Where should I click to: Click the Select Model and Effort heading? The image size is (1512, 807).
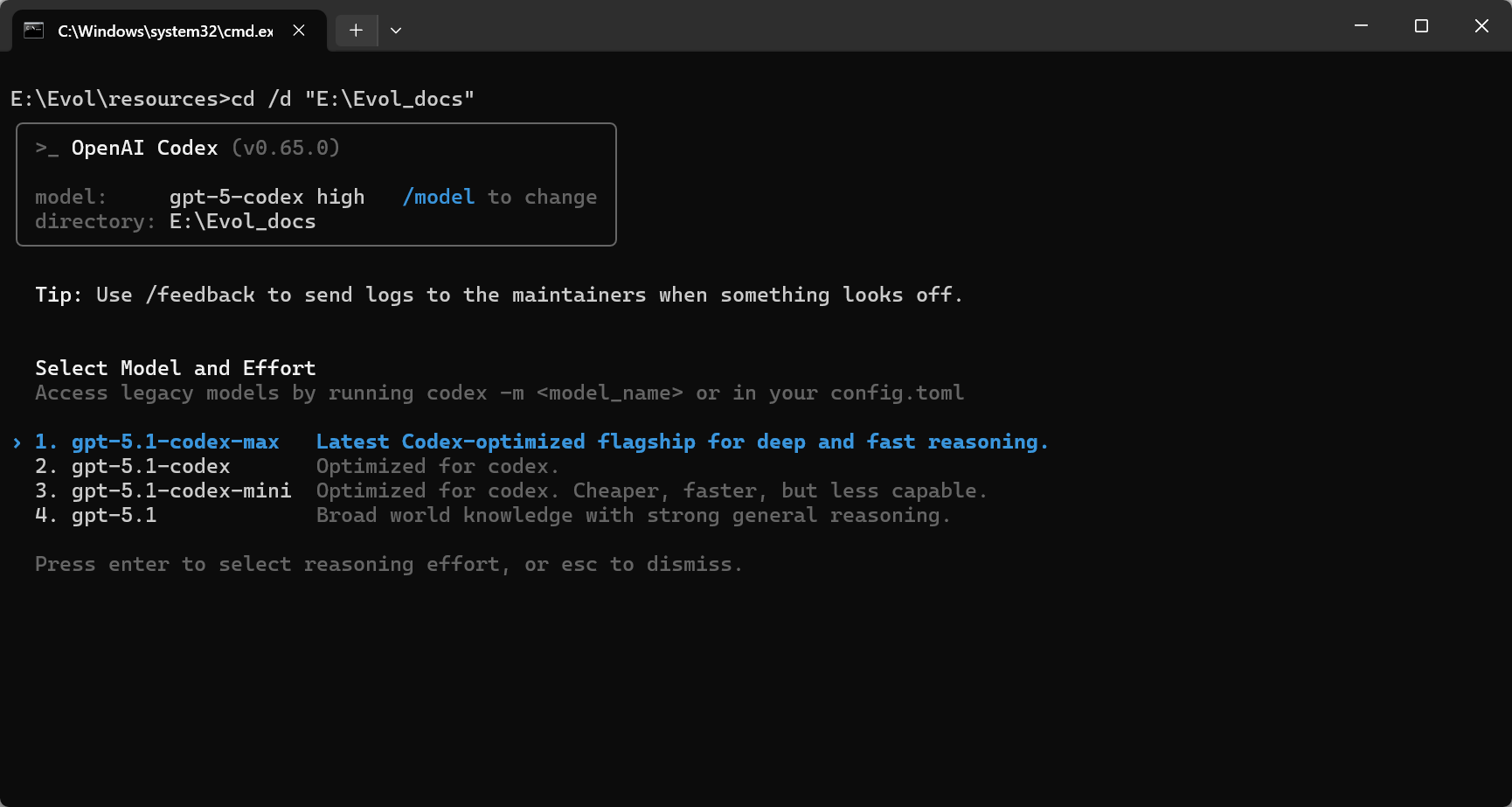coord(175,368)
